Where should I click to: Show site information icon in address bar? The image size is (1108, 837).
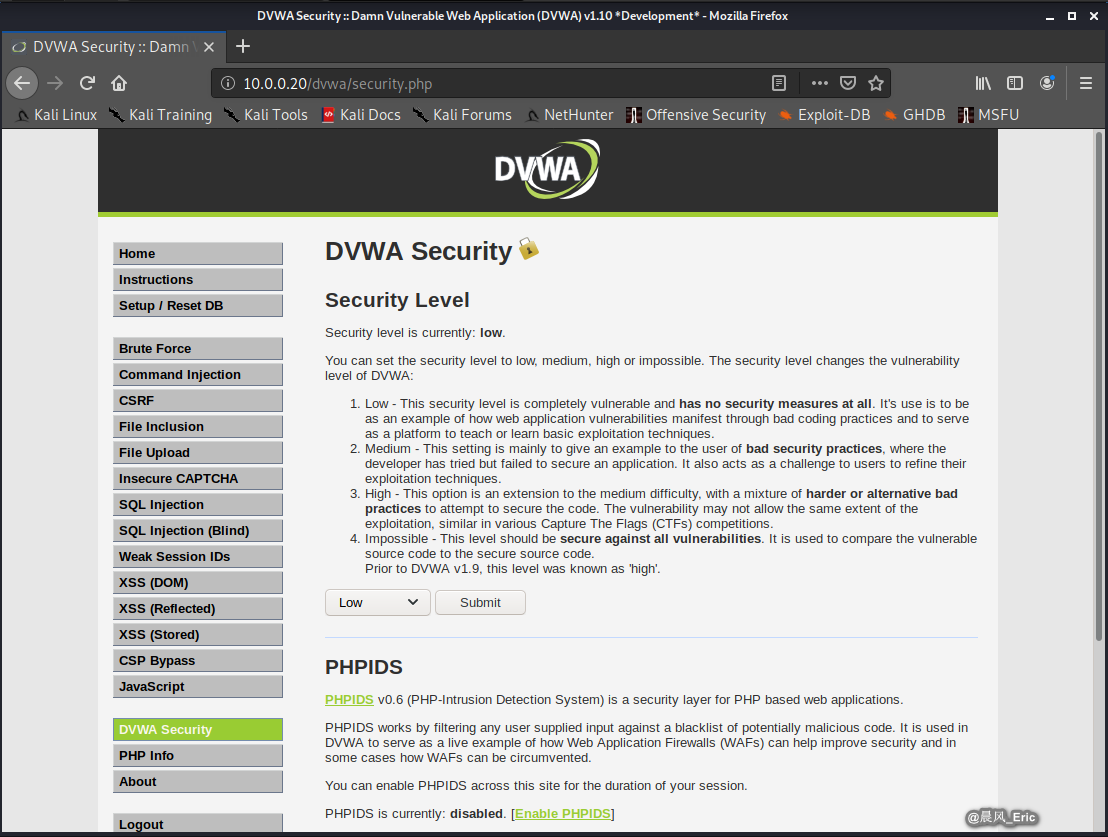(x=228, y=83)
